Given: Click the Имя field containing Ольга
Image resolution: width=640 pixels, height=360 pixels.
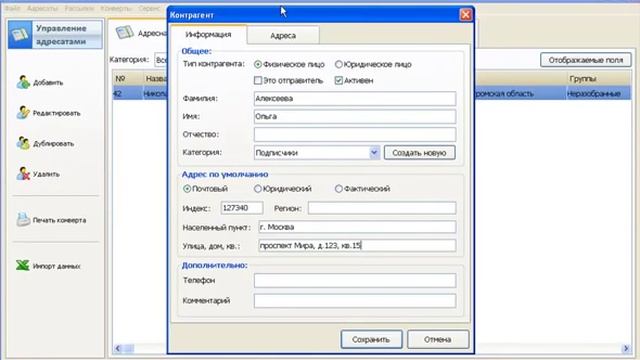Looking at the screenshot, I should tap(355, 116).
